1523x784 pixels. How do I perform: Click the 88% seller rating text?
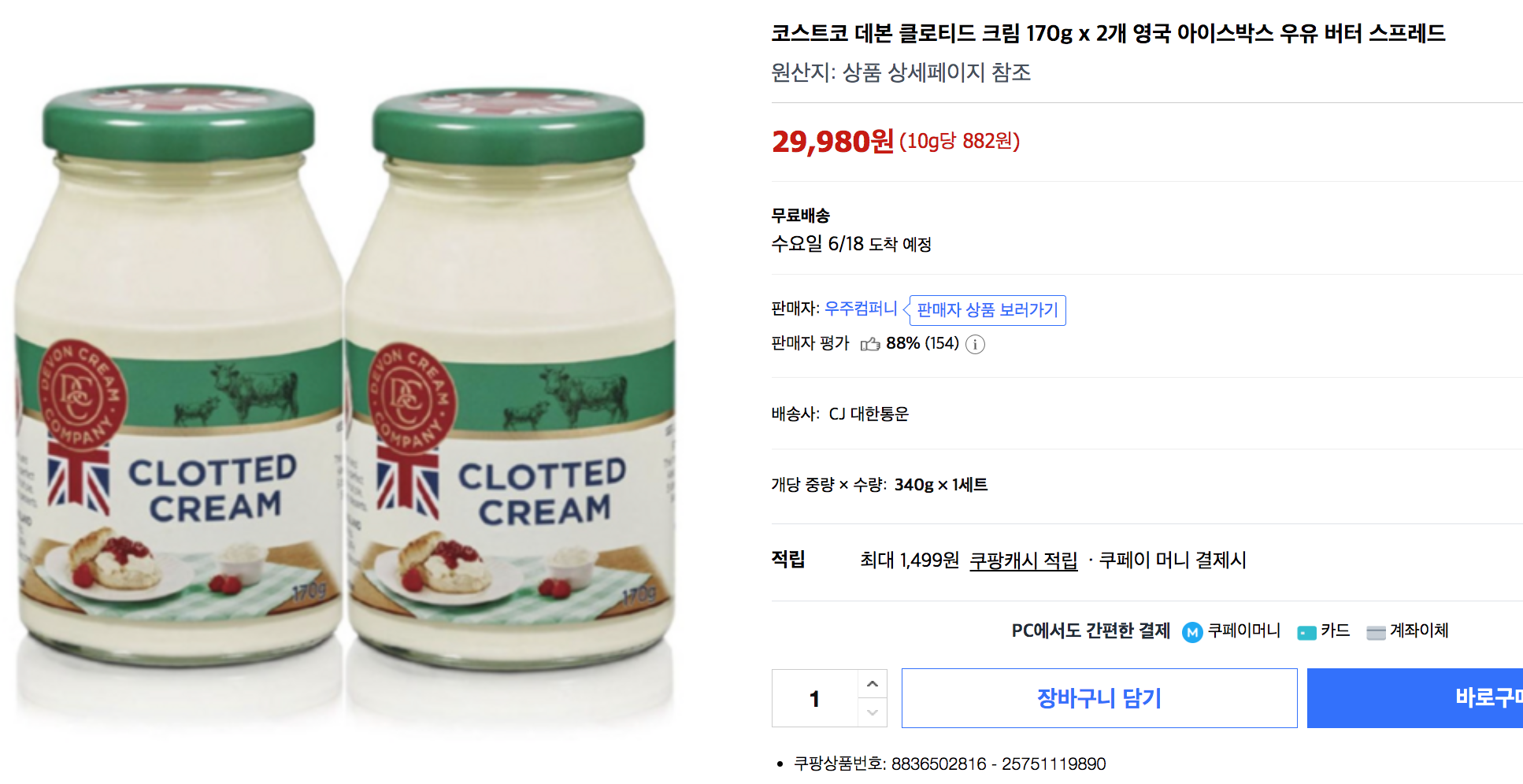(902, 343)
